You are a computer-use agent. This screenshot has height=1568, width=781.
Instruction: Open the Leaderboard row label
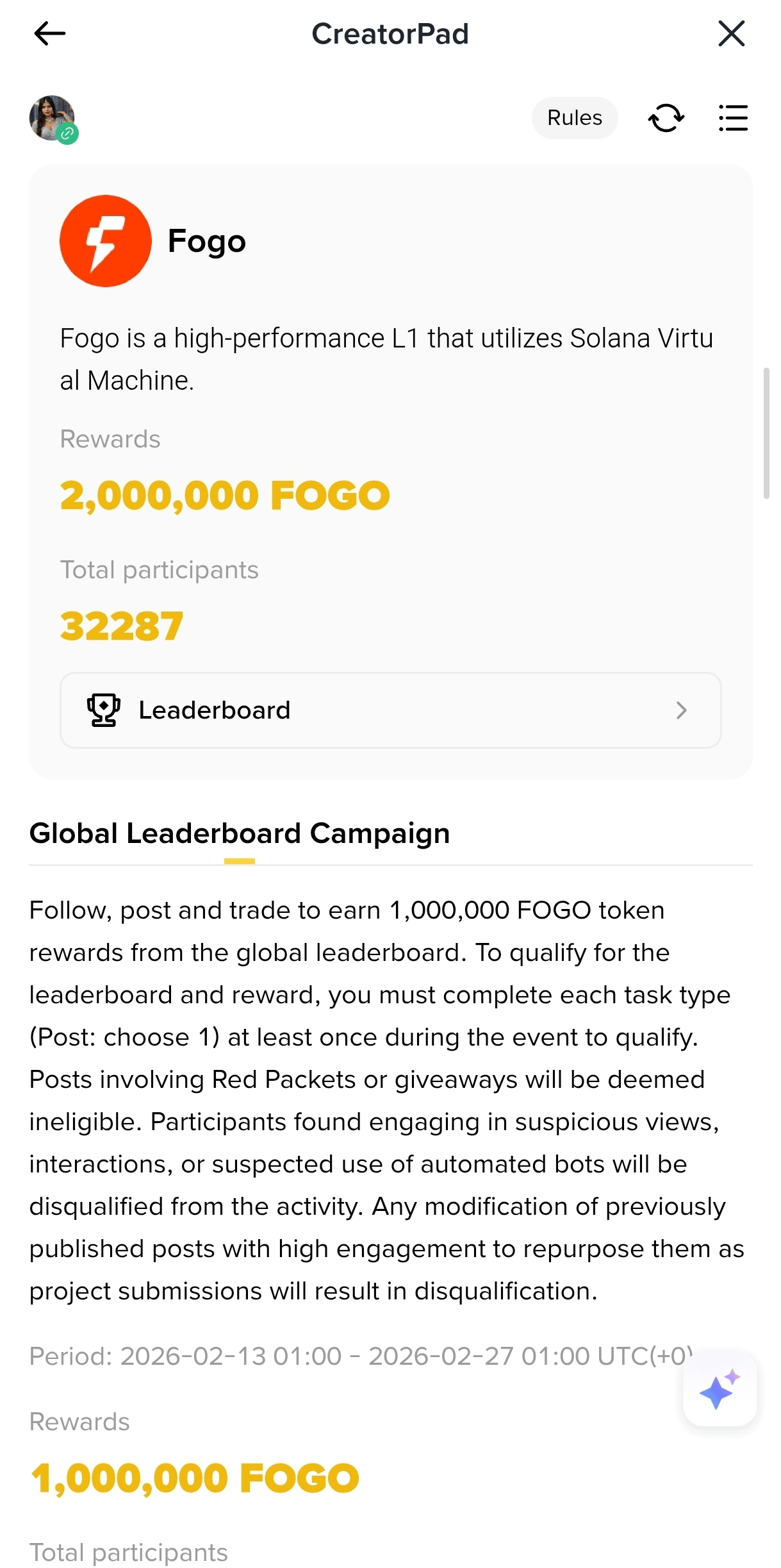coord(215,710)
